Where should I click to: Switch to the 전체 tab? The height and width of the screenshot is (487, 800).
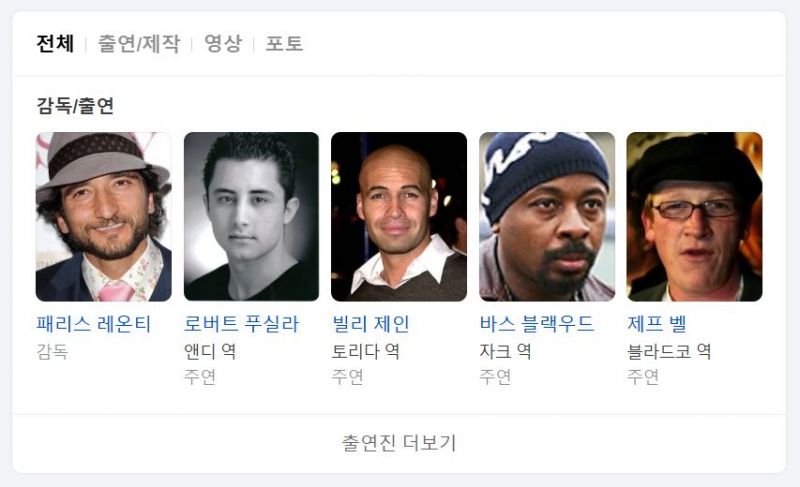[55, 43]
